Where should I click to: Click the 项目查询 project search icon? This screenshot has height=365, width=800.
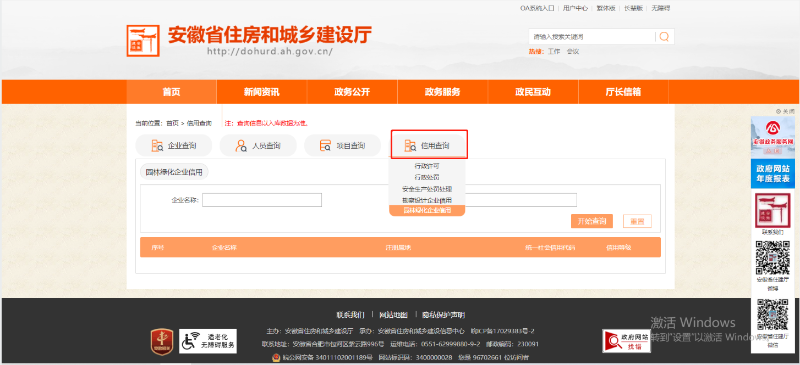click(x=325, y=146)
